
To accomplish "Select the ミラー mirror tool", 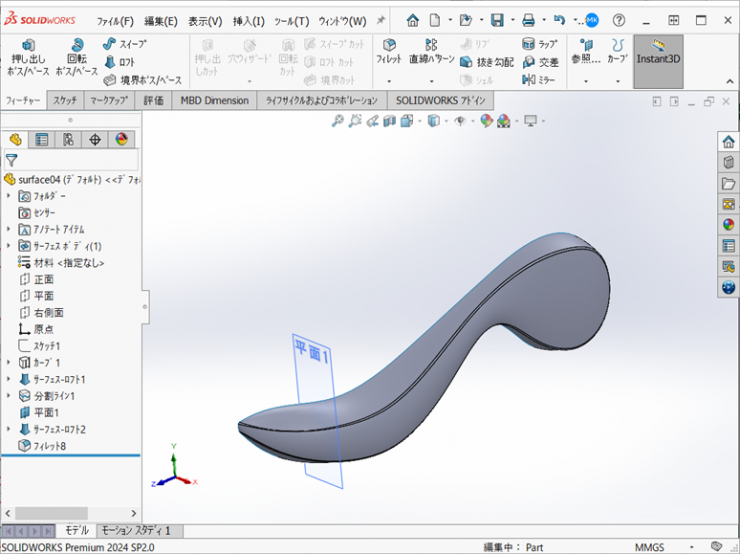I will click(540, 80).
